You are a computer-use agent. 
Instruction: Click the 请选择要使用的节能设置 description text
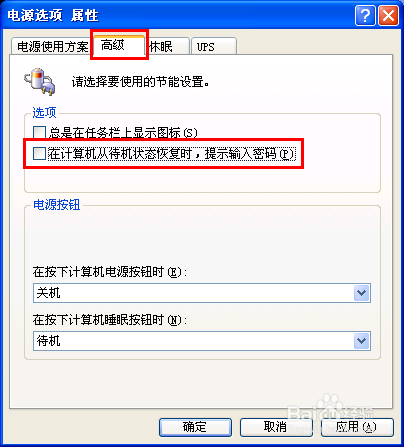[140, 82]
